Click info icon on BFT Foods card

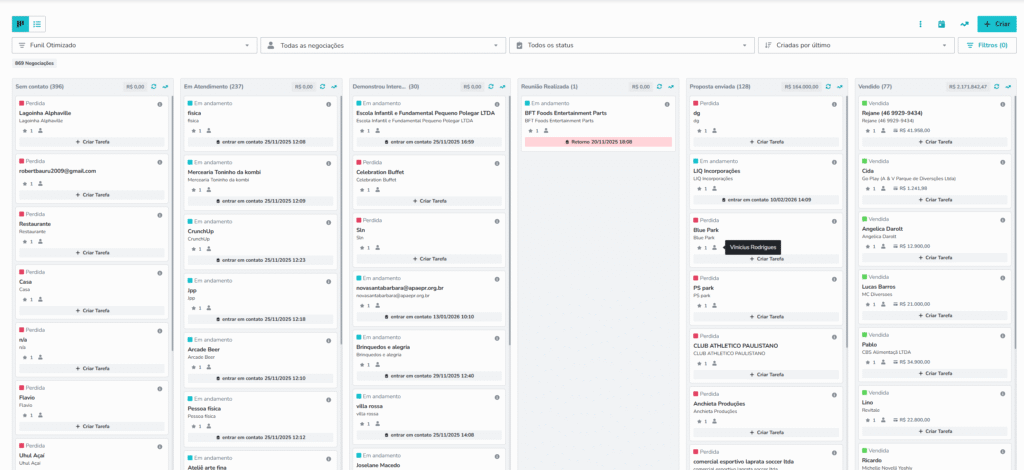click(x=667, y=104)
